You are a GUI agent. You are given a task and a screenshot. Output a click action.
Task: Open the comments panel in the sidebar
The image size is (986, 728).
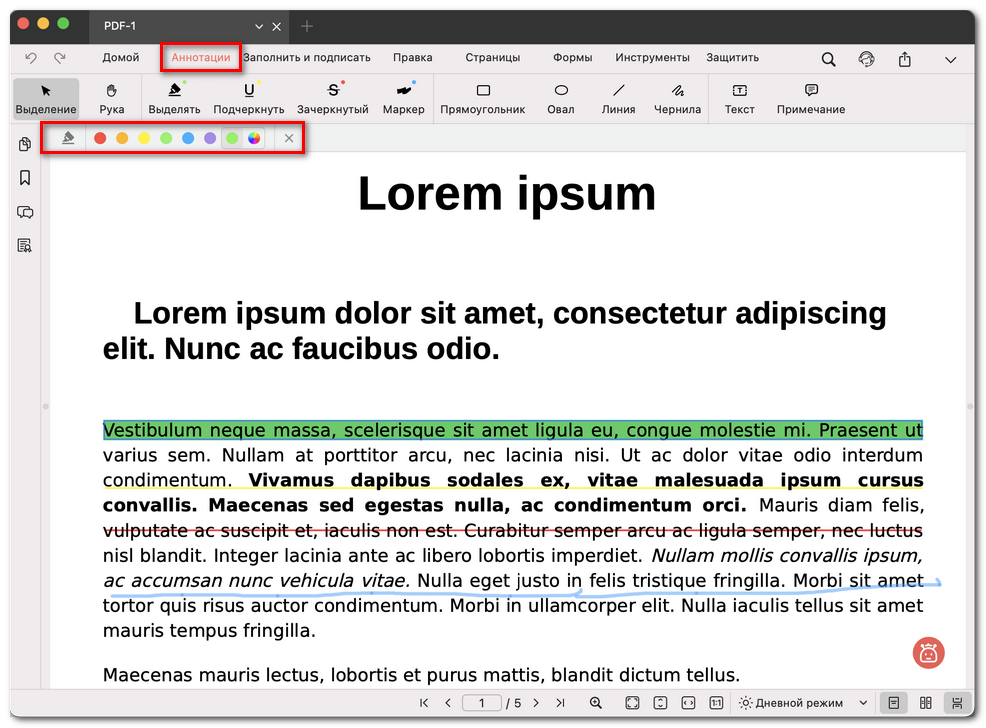tap(24, 212)
